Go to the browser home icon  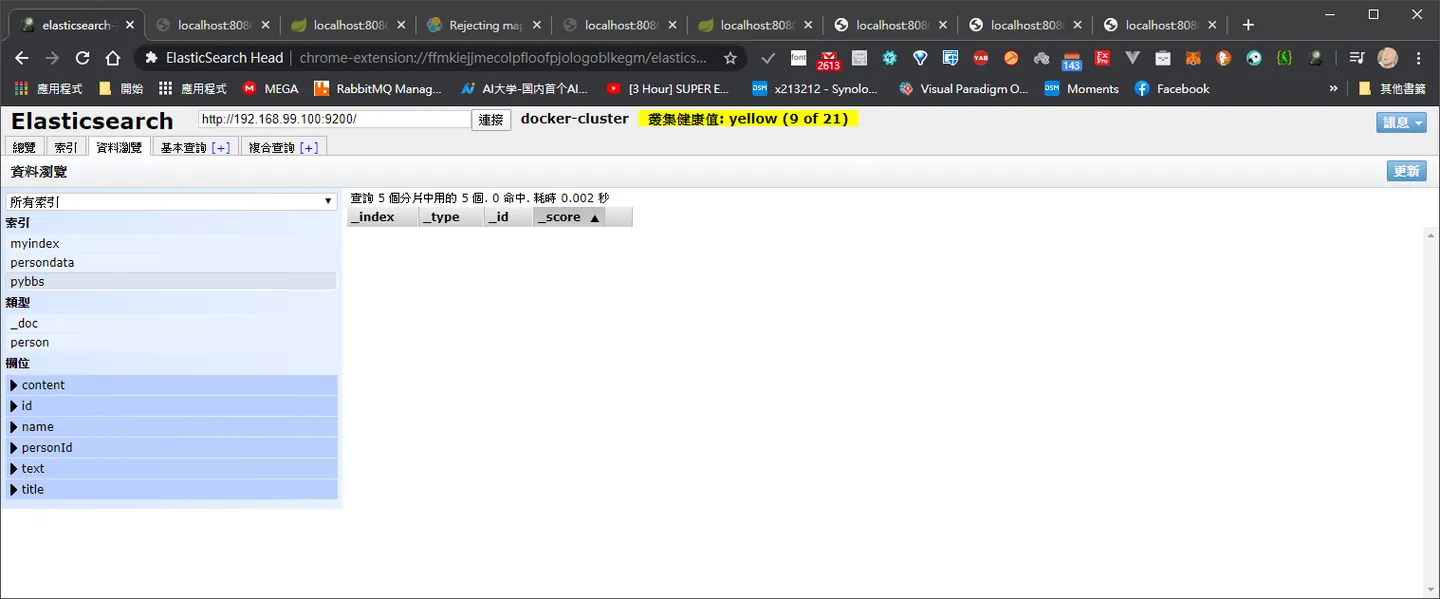click(113, 58)
